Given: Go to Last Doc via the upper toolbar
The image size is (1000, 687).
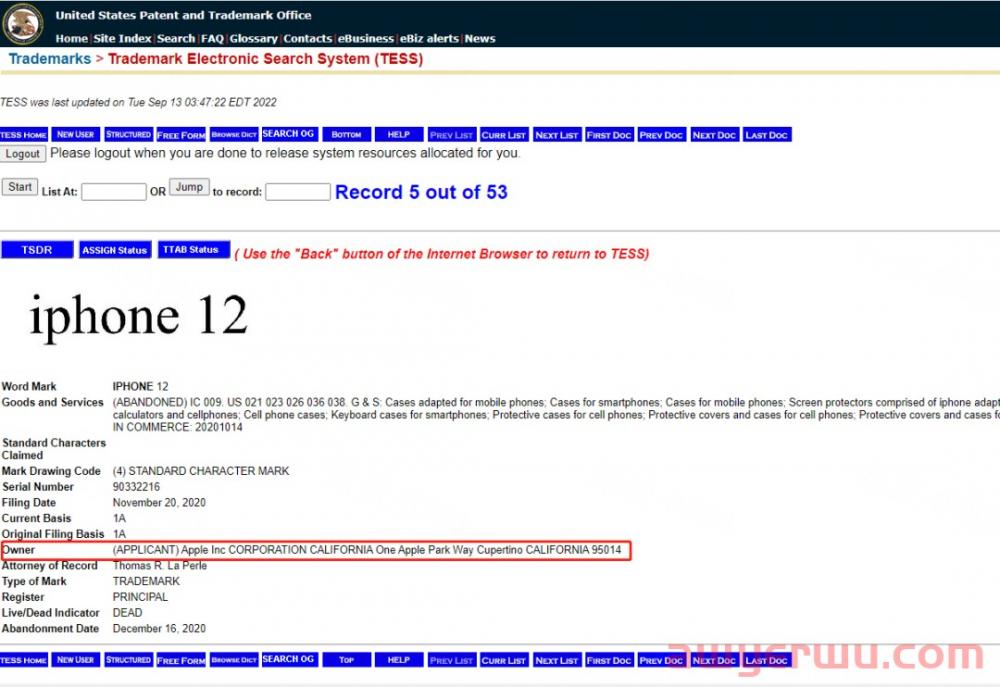Looking at the screenshot, I should point(767,135).
